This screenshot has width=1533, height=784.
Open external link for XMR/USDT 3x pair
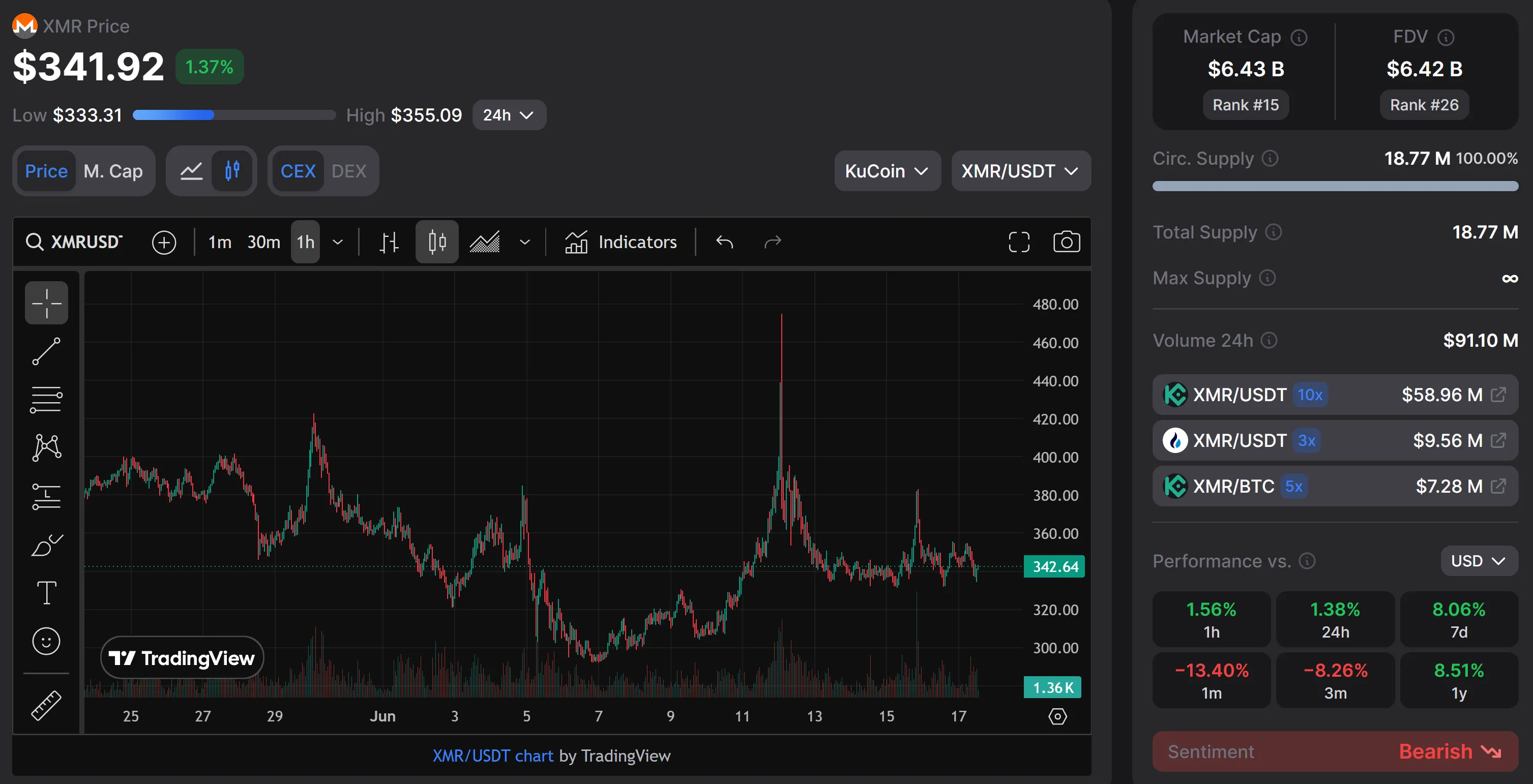click(1498, 440)
